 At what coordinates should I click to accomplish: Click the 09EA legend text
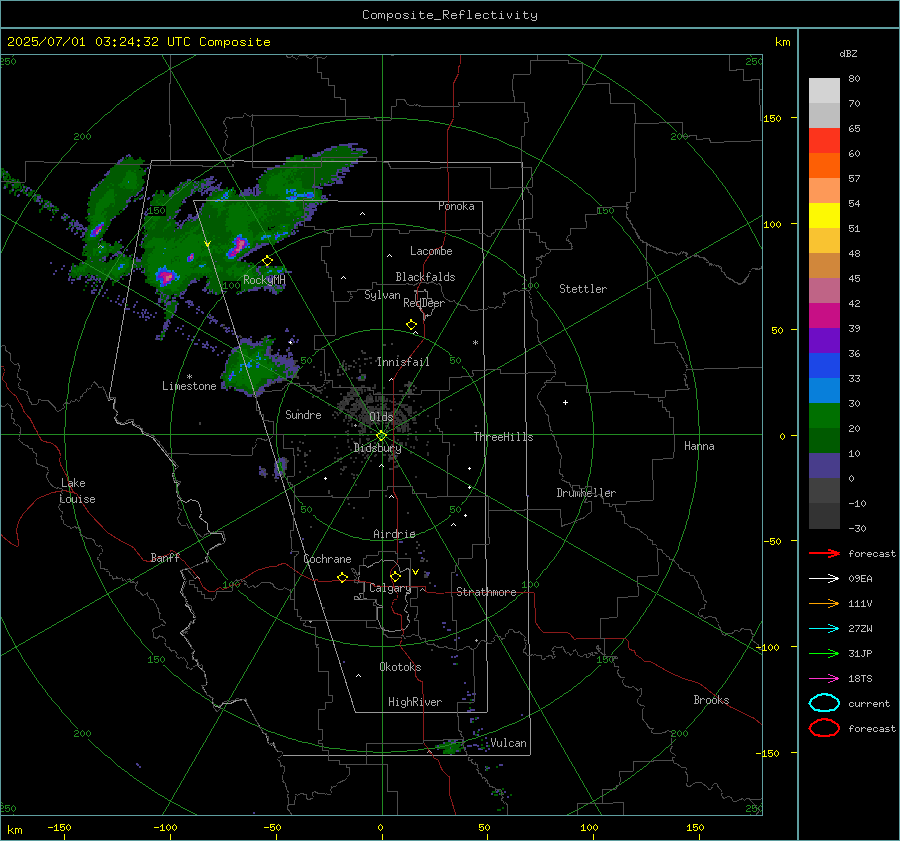click(860, 579)
